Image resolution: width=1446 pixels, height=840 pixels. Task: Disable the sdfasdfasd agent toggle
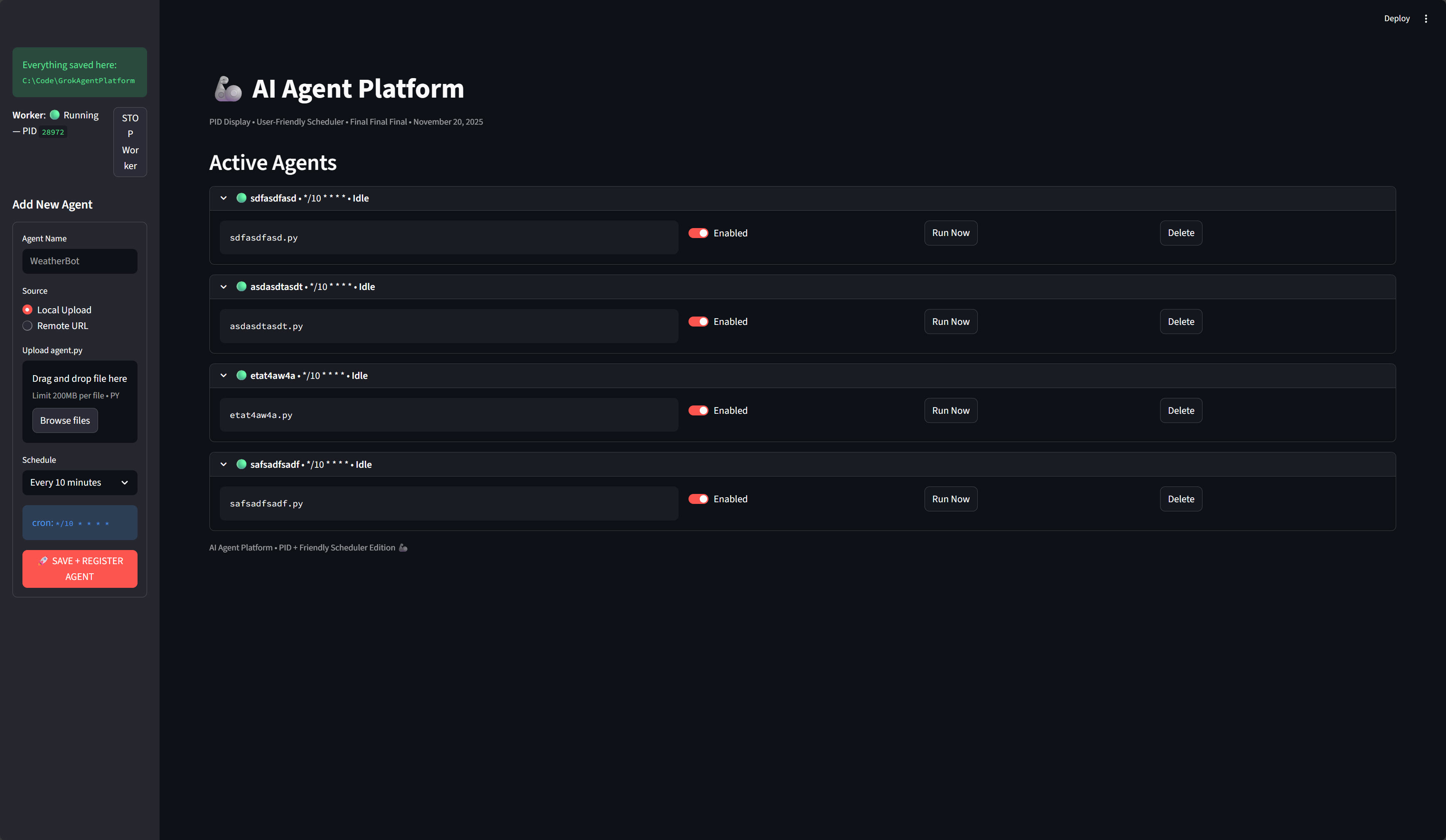698,233
